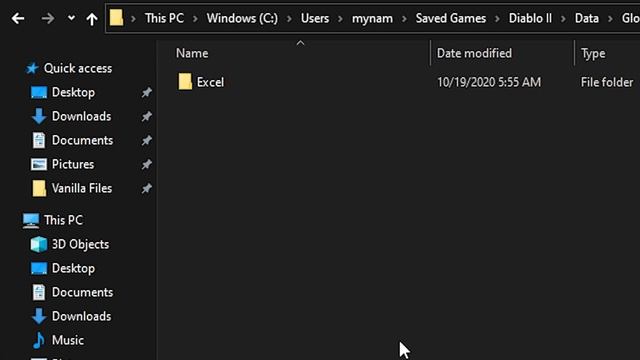Expand the chevron after Users in path
Screen dimensions: 640x360
[340, 18]
